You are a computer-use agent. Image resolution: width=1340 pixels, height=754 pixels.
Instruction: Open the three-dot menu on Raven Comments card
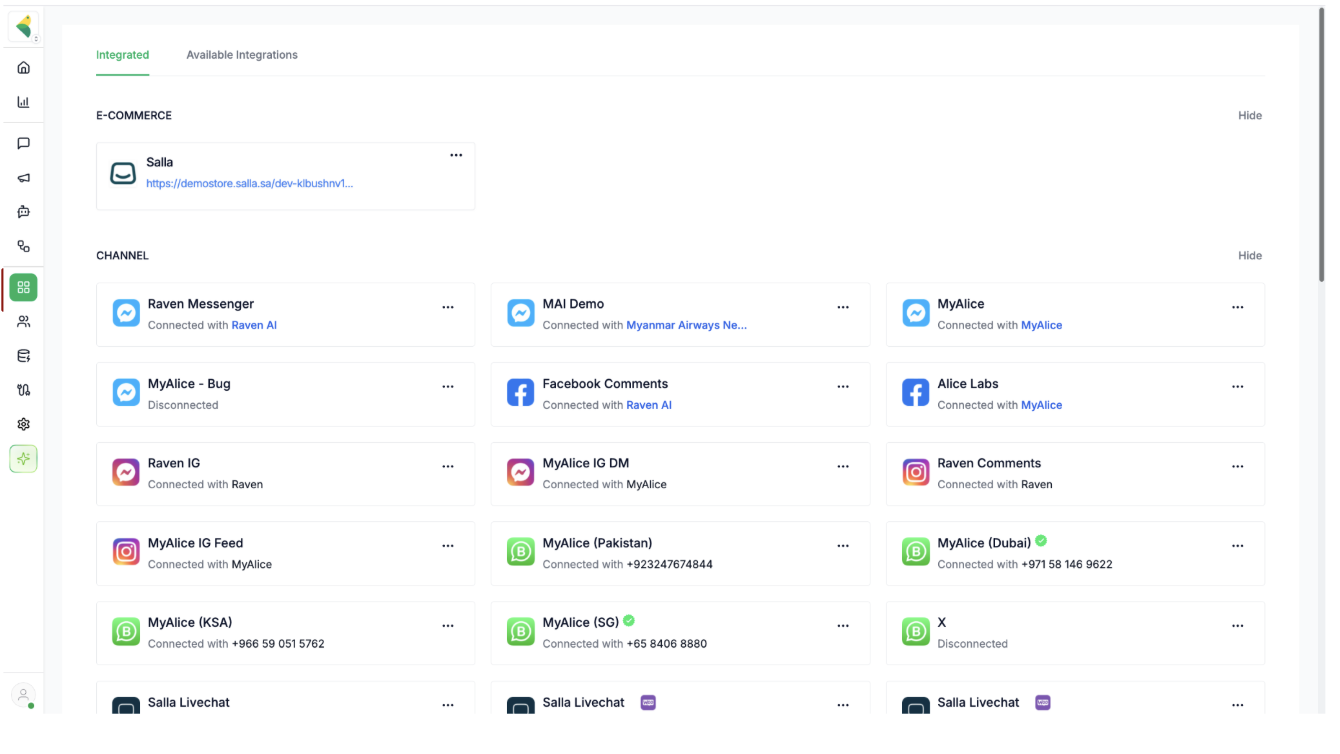pos(1238,467)
